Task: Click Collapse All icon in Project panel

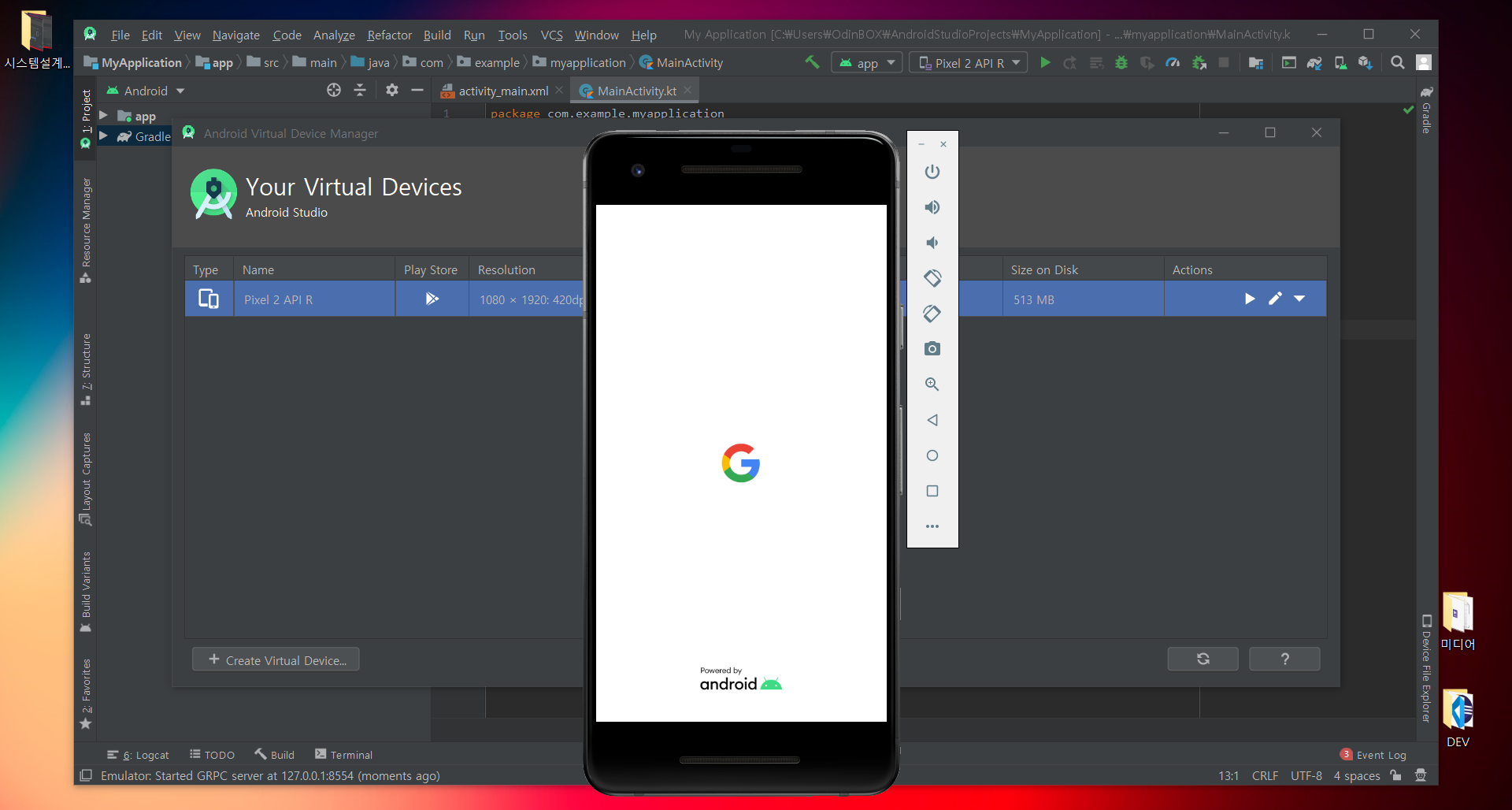Action: coord(360,91)
